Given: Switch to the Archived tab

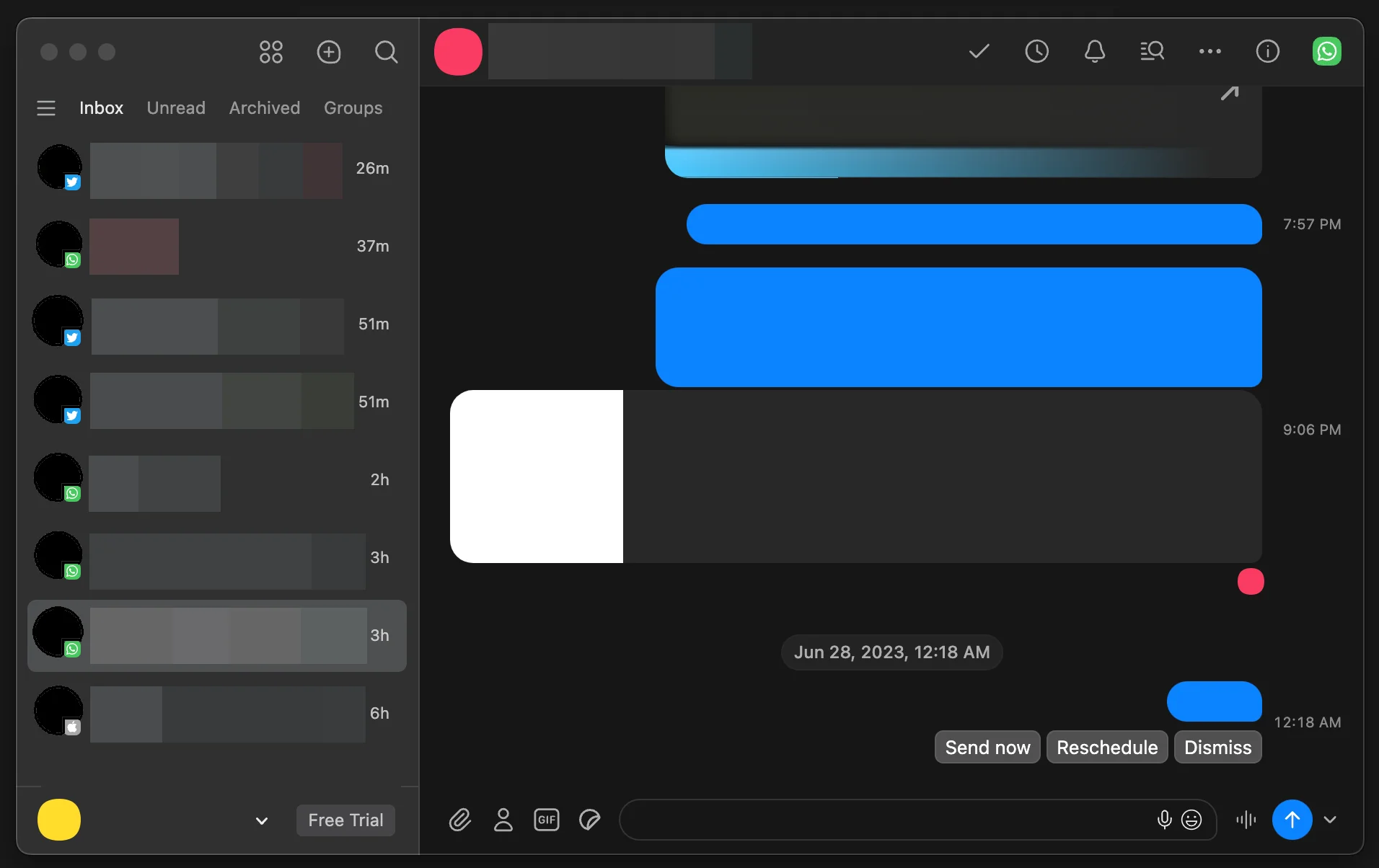Looking at the screenshot, I should click(x=264, y=107).
